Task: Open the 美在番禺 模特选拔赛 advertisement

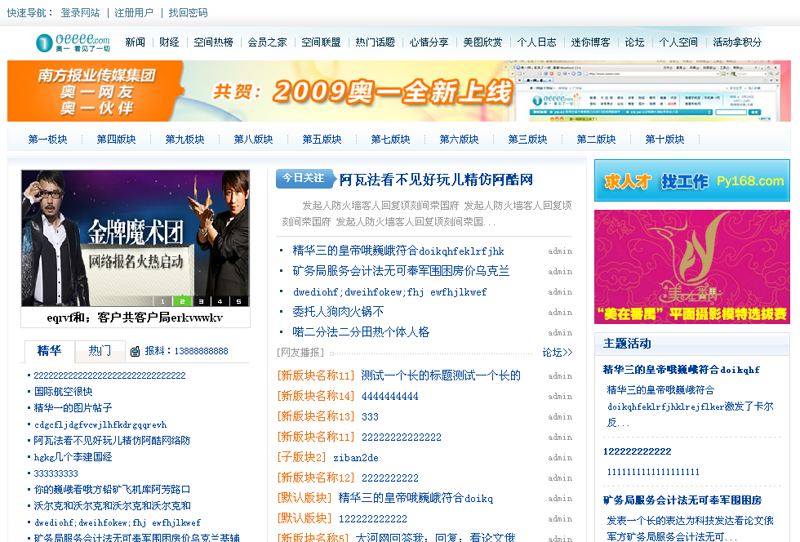Action: click(x=692, y=267)
